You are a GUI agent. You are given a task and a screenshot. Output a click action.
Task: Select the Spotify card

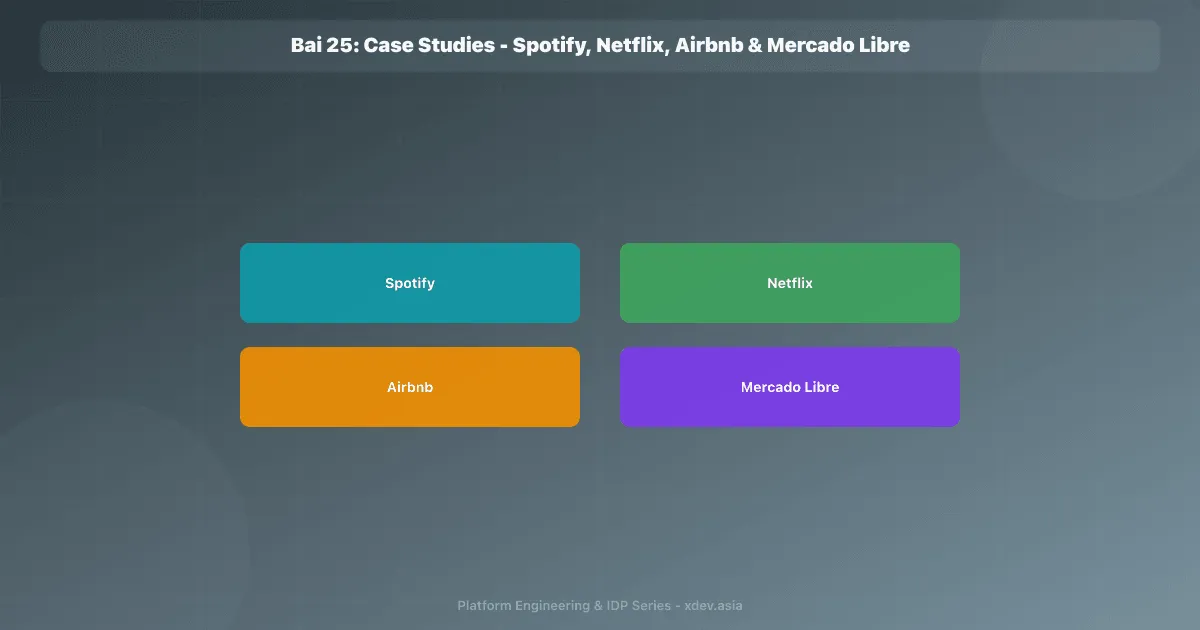click(410, 283)
